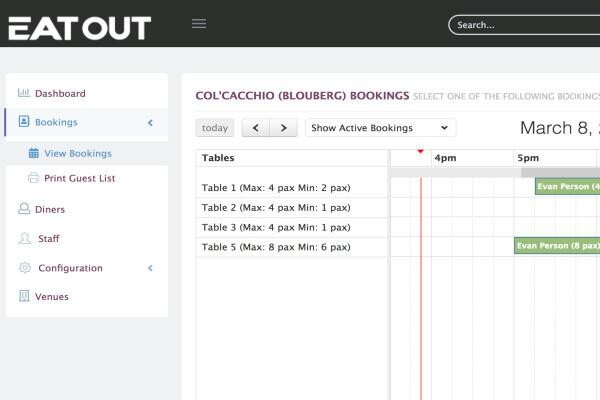Screen dimensions: 600x400
Task: Open the Show Active Bookings dropdown
Action: coord(380,128)
